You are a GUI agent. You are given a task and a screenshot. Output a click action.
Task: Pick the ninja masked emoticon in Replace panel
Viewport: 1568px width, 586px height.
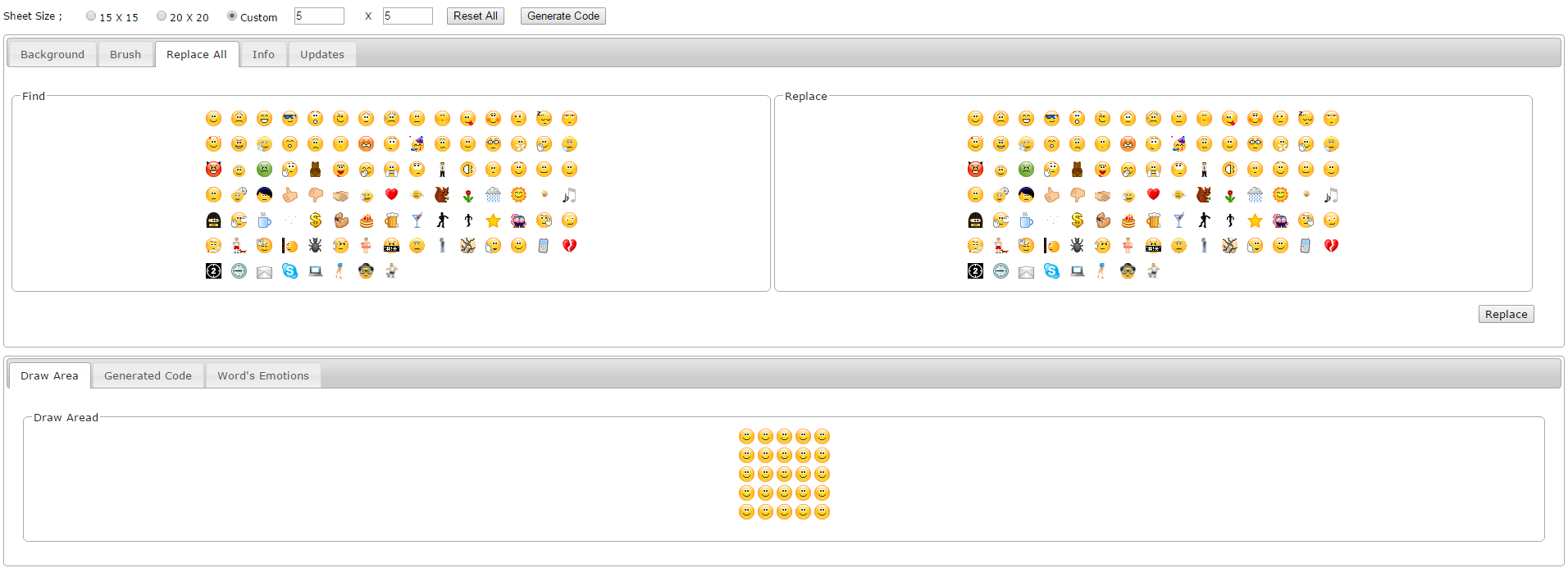pyautogui.click(x=975, y=220)
